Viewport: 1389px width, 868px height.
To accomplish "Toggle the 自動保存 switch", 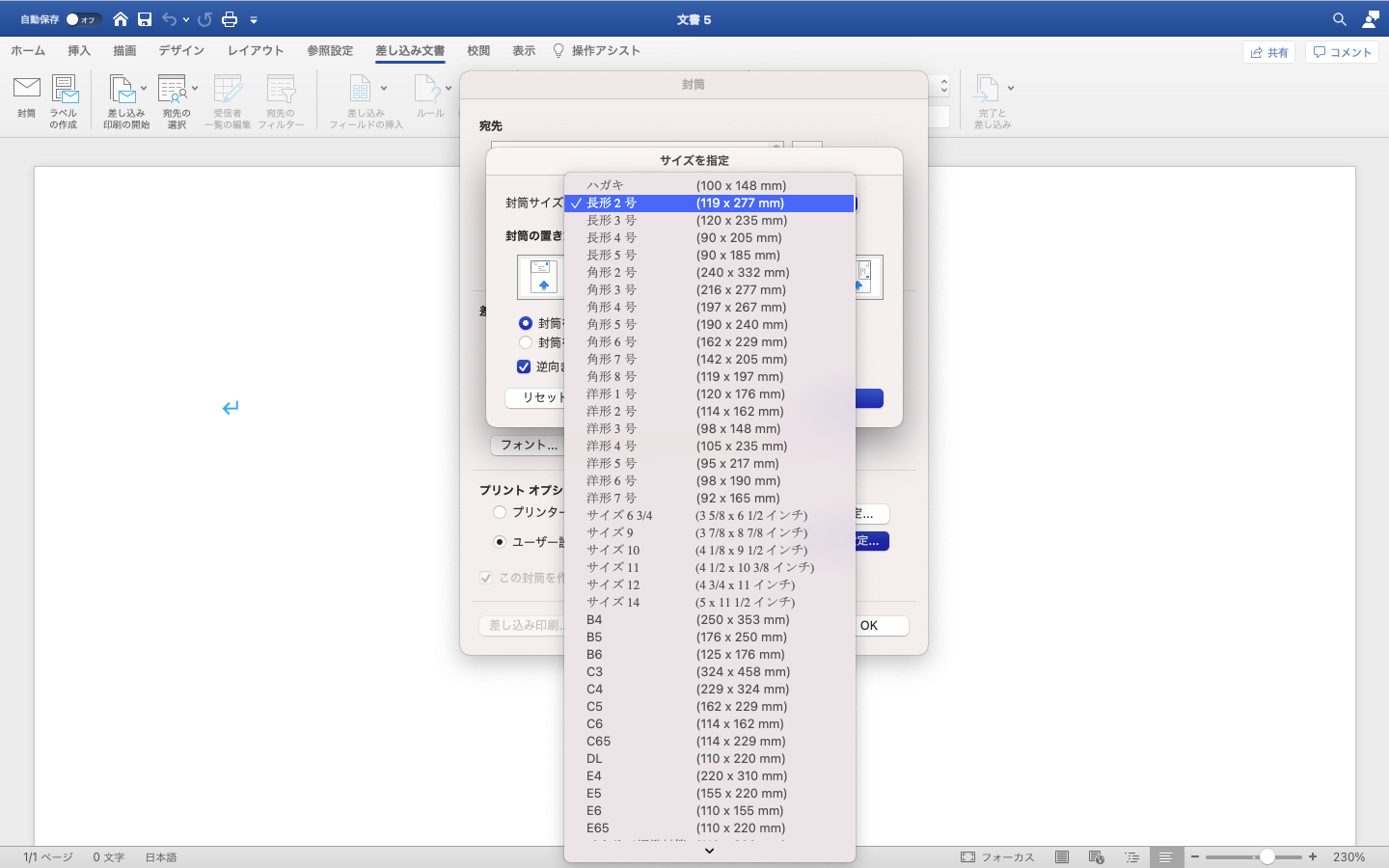I will coord(83,19).
